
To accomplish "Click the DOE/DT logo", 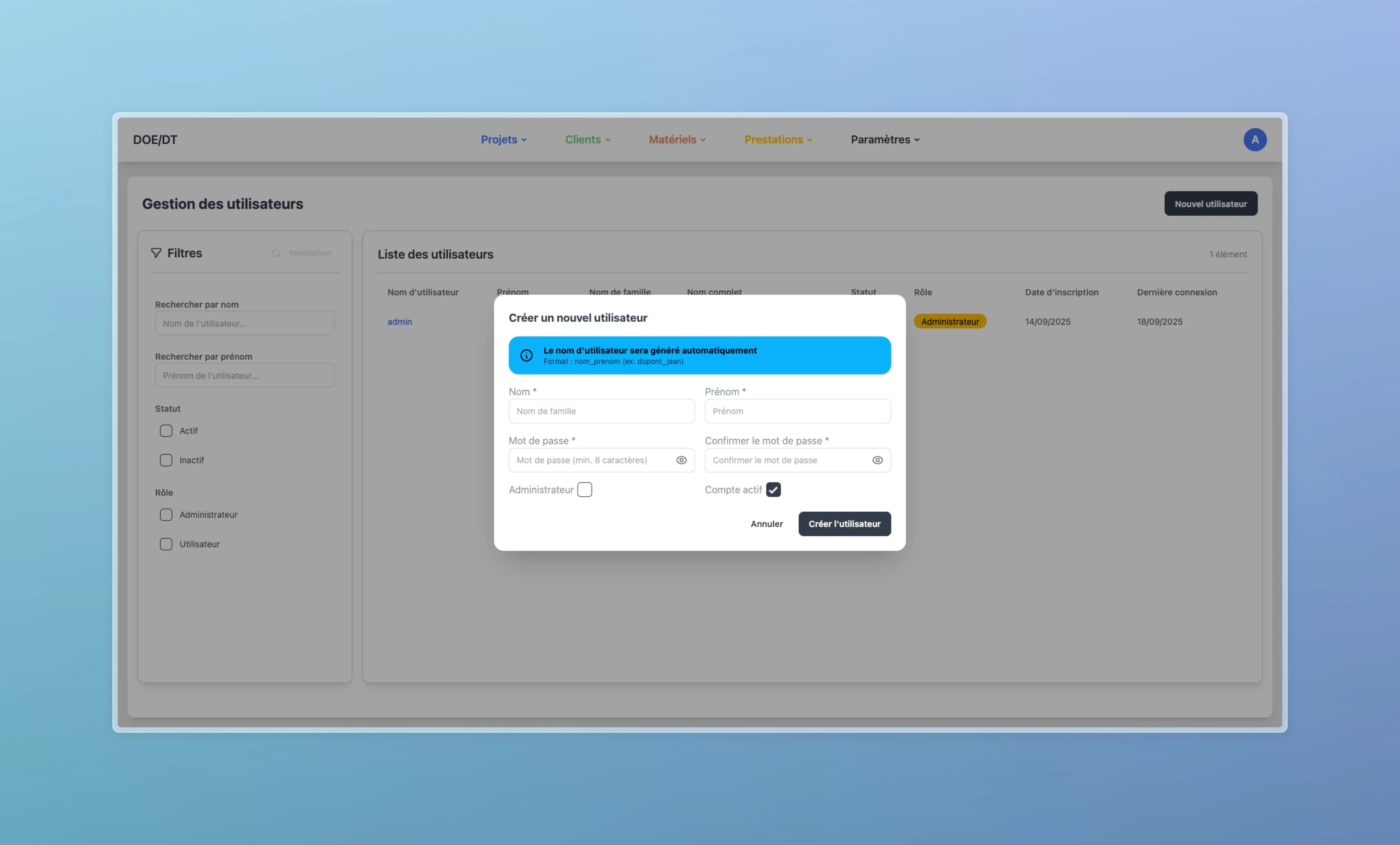I will tap(155, 140).
